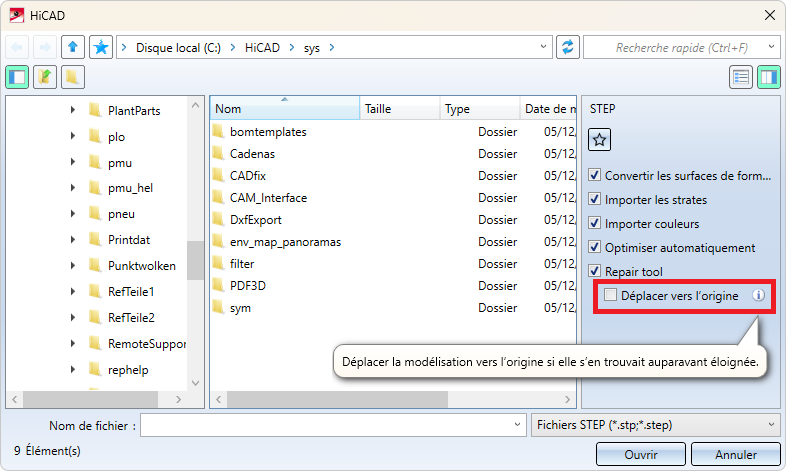Click the Annuler button

(735, 454)
